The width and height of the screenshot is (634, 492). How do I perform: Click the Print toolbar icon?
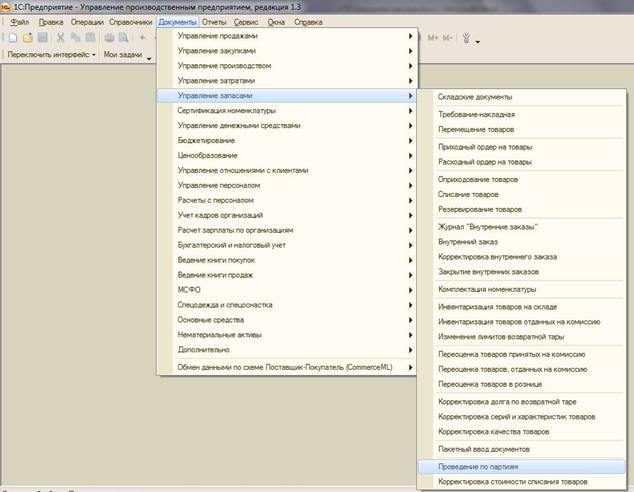(109, 38)
